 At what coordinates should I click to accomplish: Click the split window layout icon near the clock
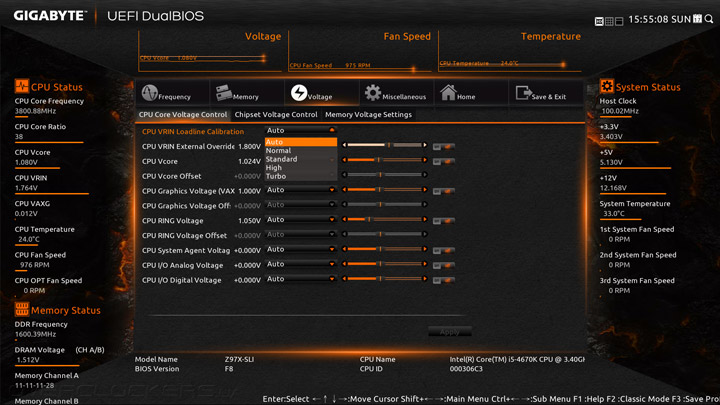coord(619,22)
